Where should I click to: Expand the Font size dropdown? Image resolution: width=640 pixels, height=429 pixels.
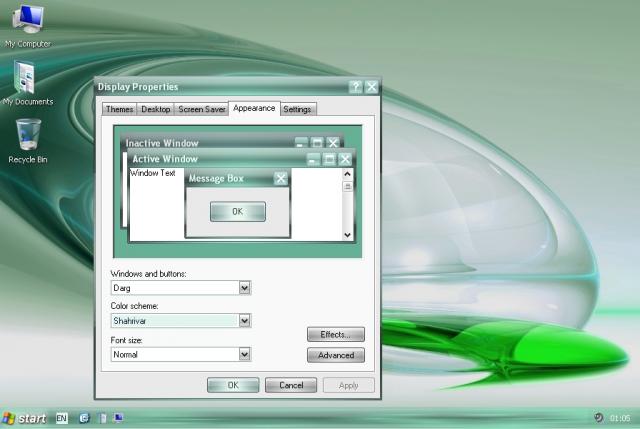coord(244,354)
